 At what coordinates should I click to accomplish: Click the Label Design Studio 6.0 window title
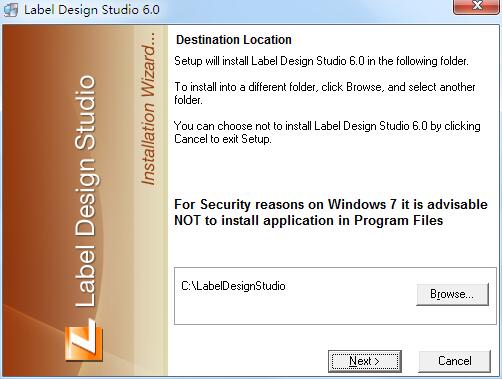tap(92, 10)
